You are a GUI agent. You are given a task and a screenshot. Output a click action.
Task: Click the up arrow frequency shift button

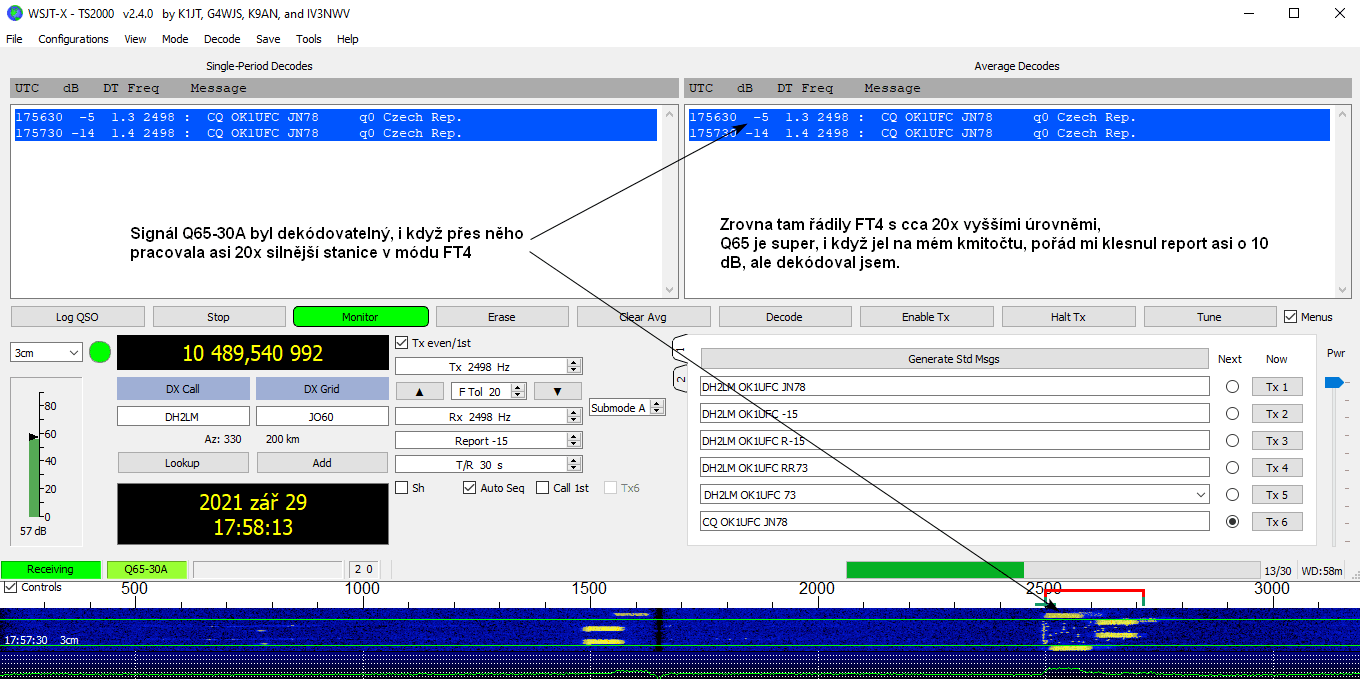tap(420, 391)
